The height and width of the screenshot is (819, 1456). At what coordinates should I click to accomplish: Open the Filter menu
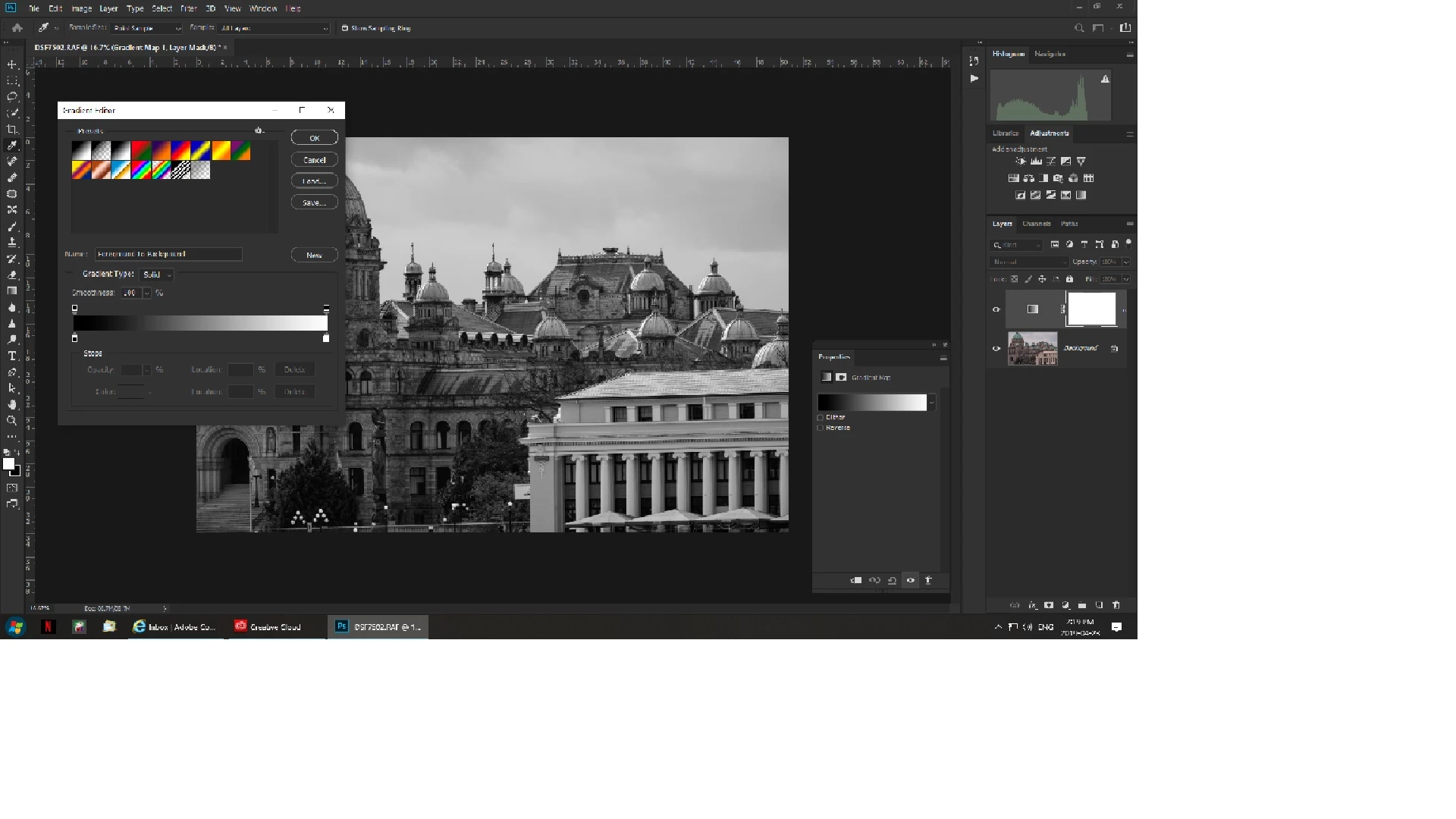pyautogui.click(x=189, y=8)
